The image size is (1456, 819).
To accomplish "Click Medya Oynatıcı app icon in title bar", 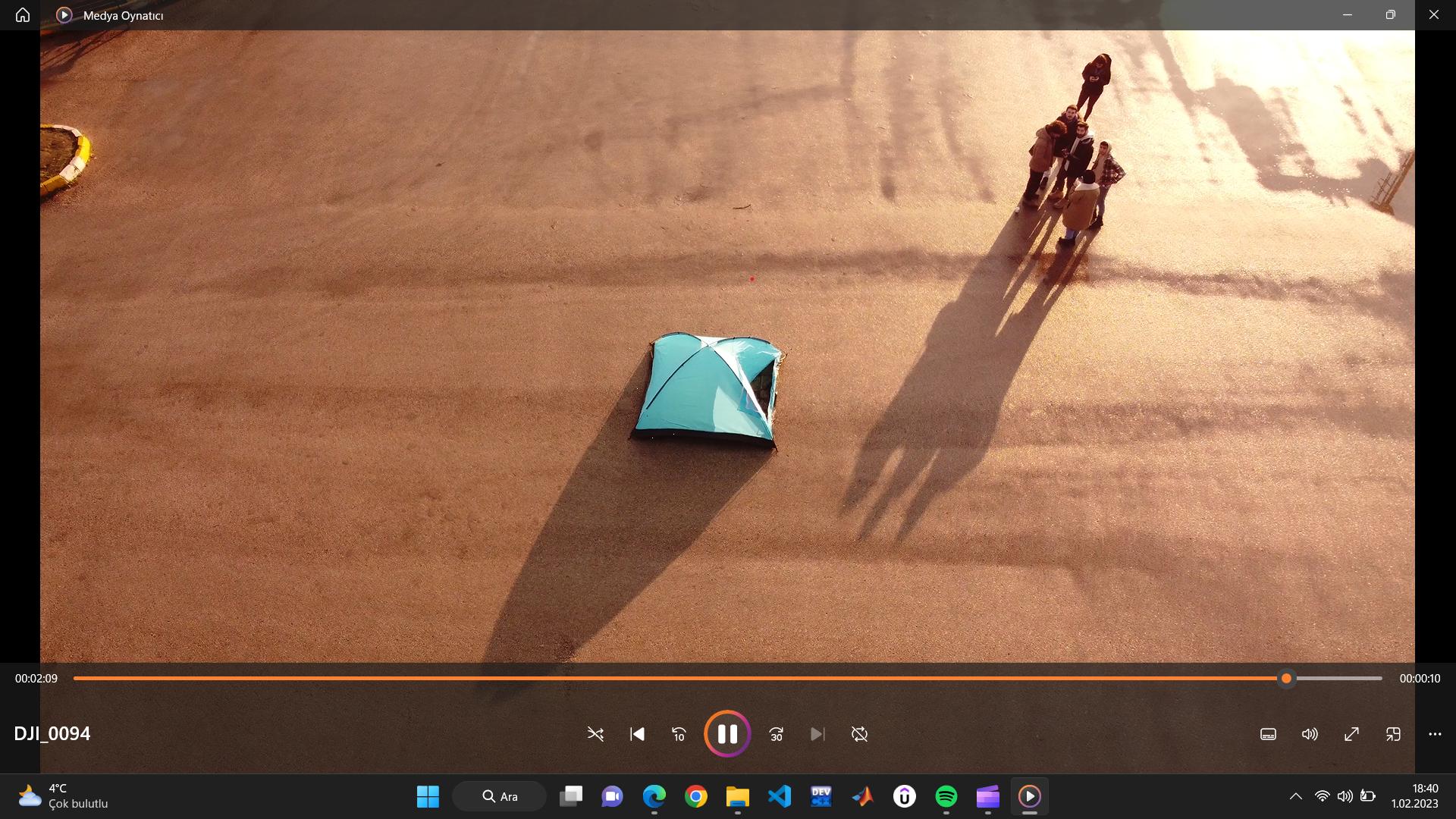I will coord(64,15).
